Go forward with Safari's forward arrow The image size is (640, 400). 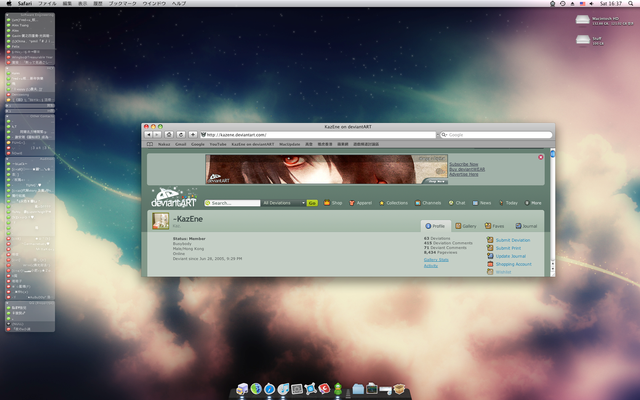point(157,135)
